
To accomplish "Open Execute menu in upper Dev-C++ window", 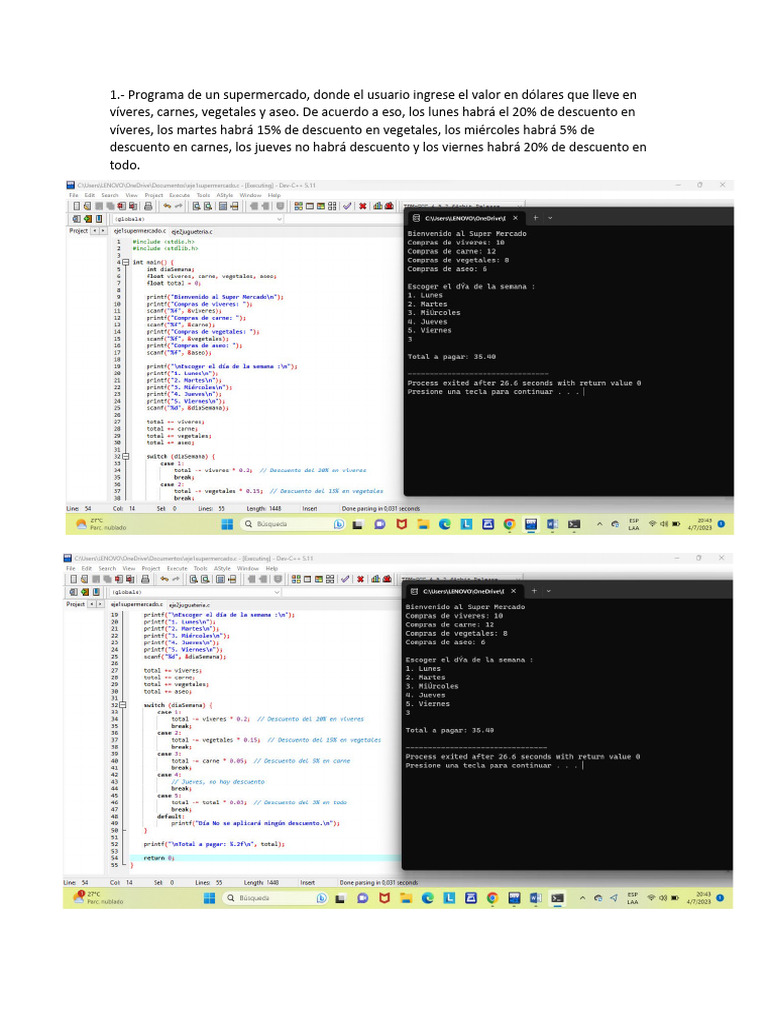I will (179, 195).
